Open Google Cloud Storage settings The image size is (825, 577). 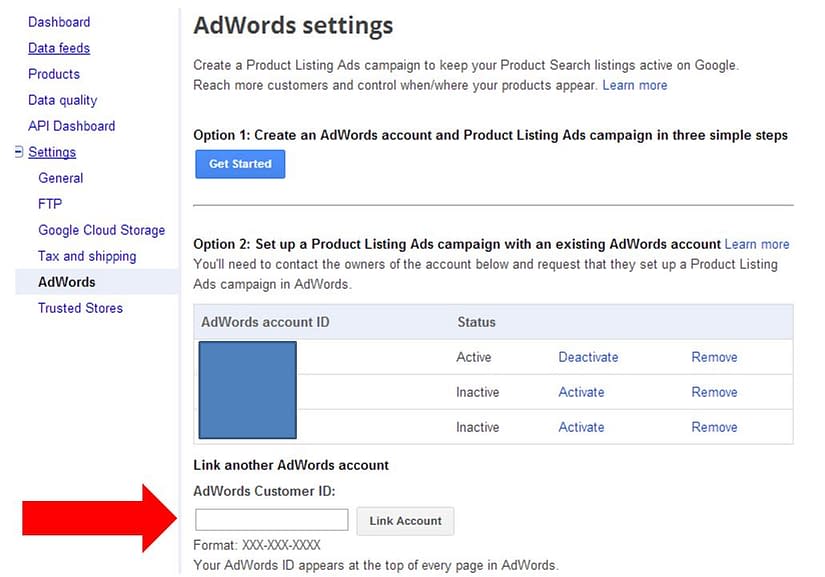coord(102,230)
